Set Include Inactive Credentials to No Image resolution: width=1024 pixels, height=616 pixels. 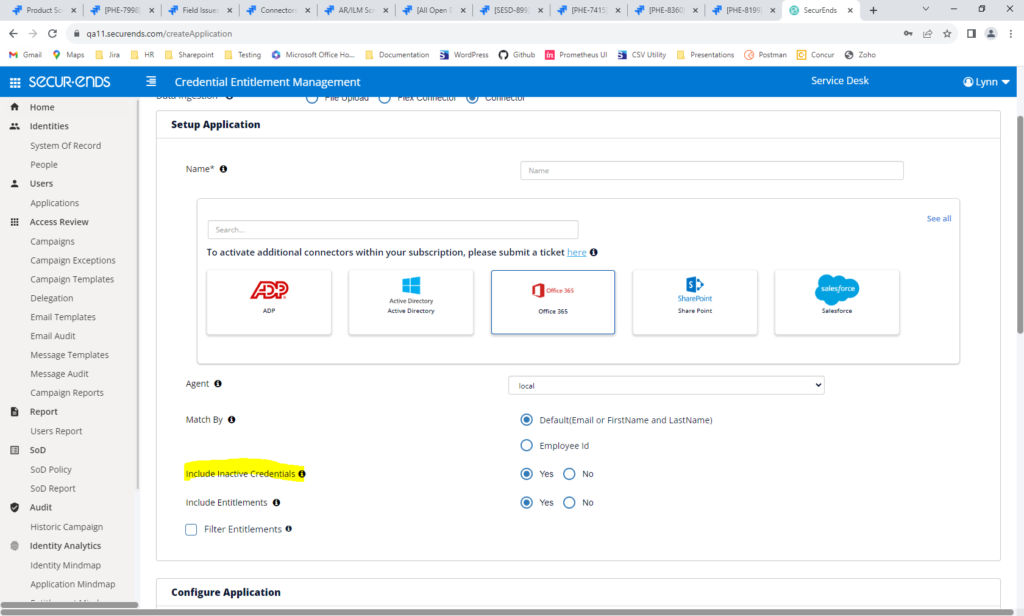pyautogui.click(x=569, y=474)
